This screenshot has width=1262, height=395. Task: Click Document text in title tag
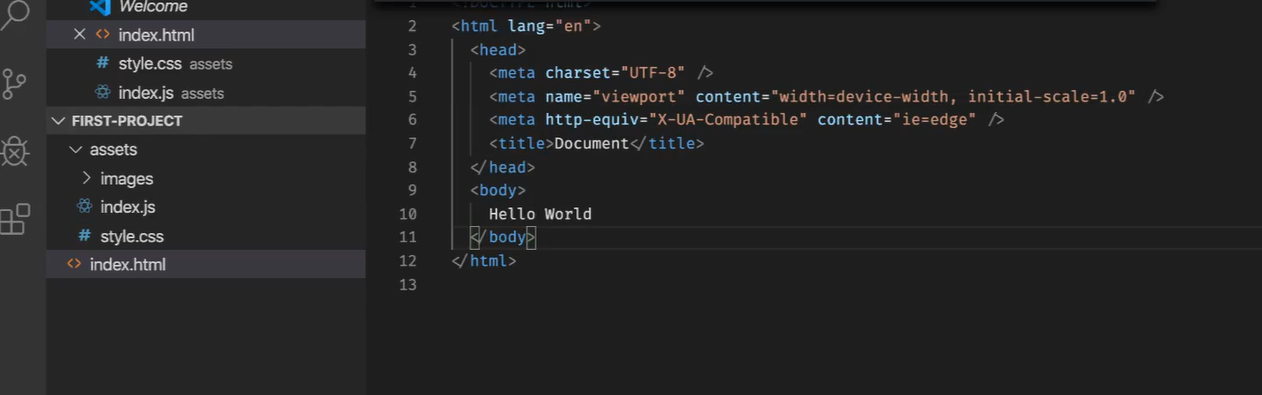coord(592,143)
